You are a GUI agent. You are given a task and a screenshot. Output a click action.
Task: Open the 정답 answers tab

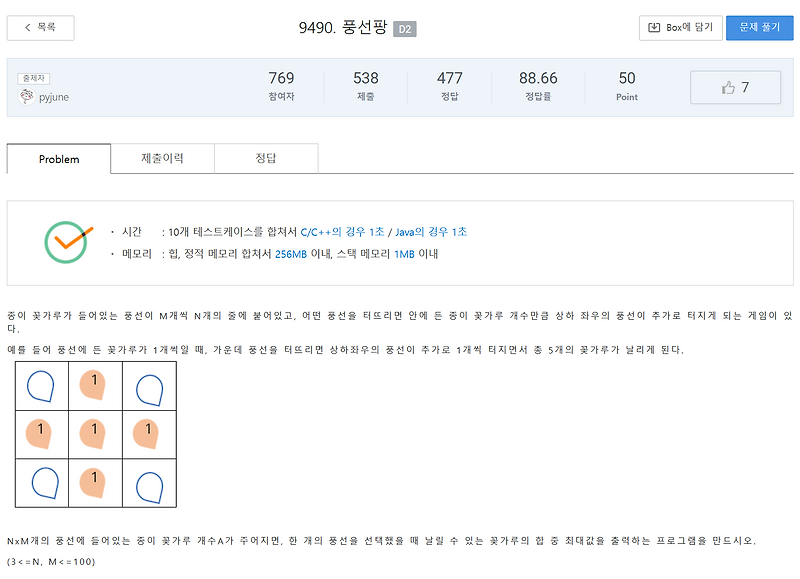(x=266, y=158)
